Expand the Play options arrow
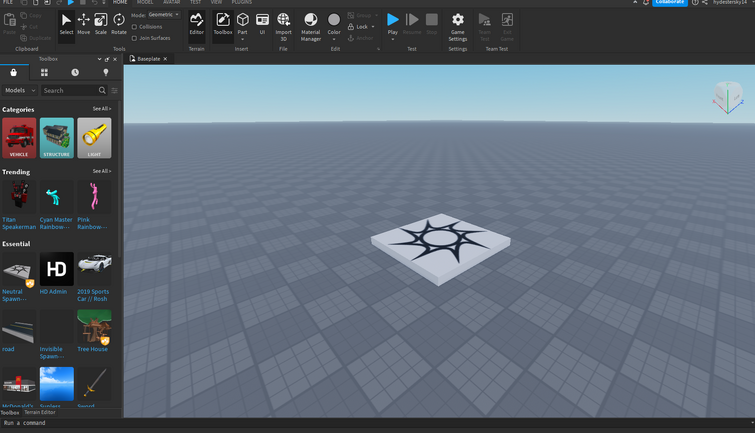This screenshot has width=755, height=433. coord(393,39)
